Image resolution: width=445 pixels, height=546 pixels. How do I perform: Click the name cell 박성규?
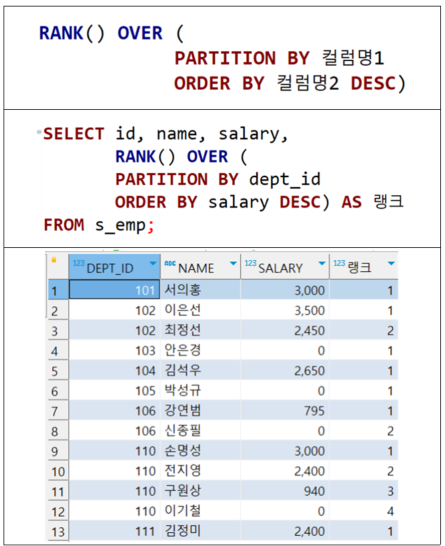tap(200, 390)
